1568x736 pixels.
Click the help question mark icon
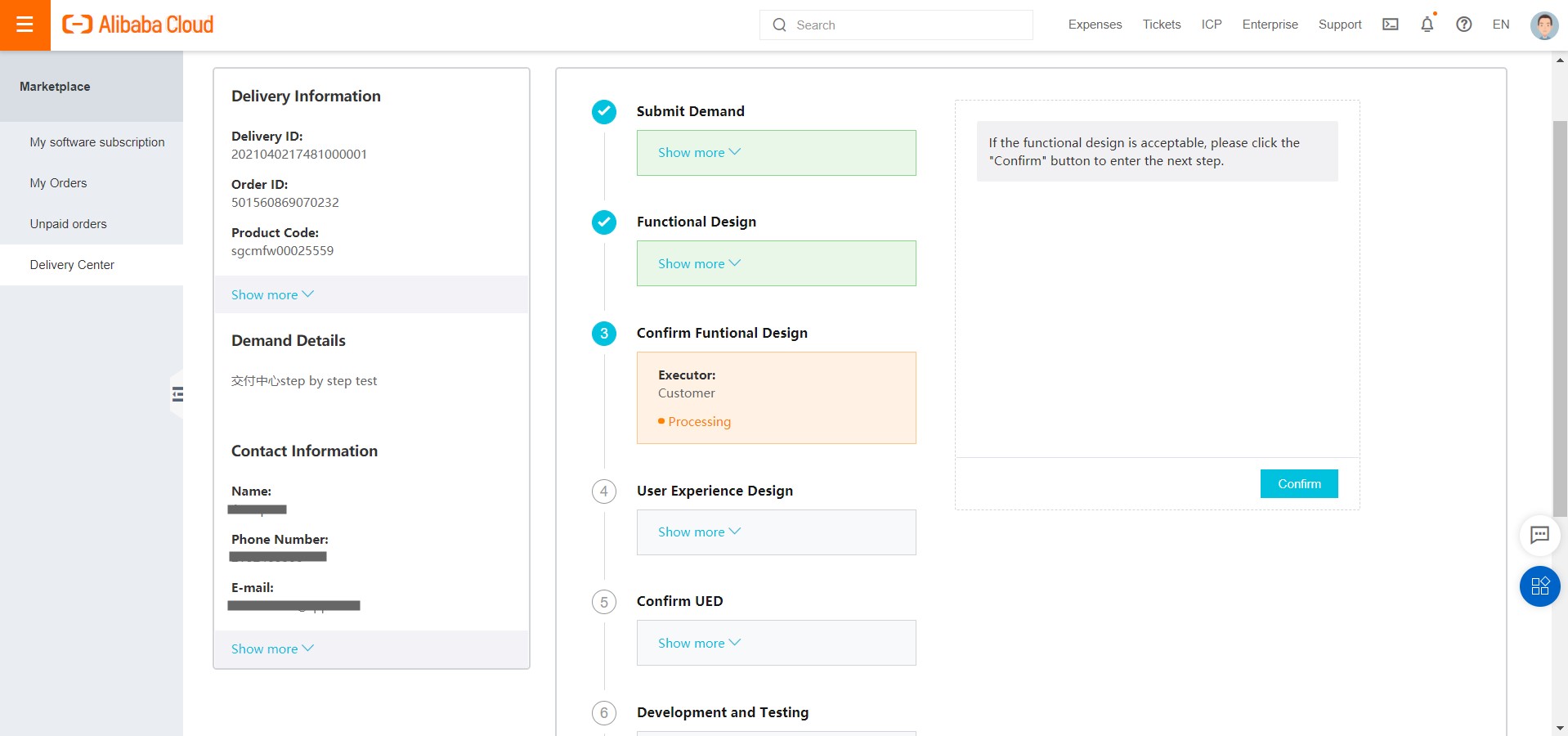1463,25
